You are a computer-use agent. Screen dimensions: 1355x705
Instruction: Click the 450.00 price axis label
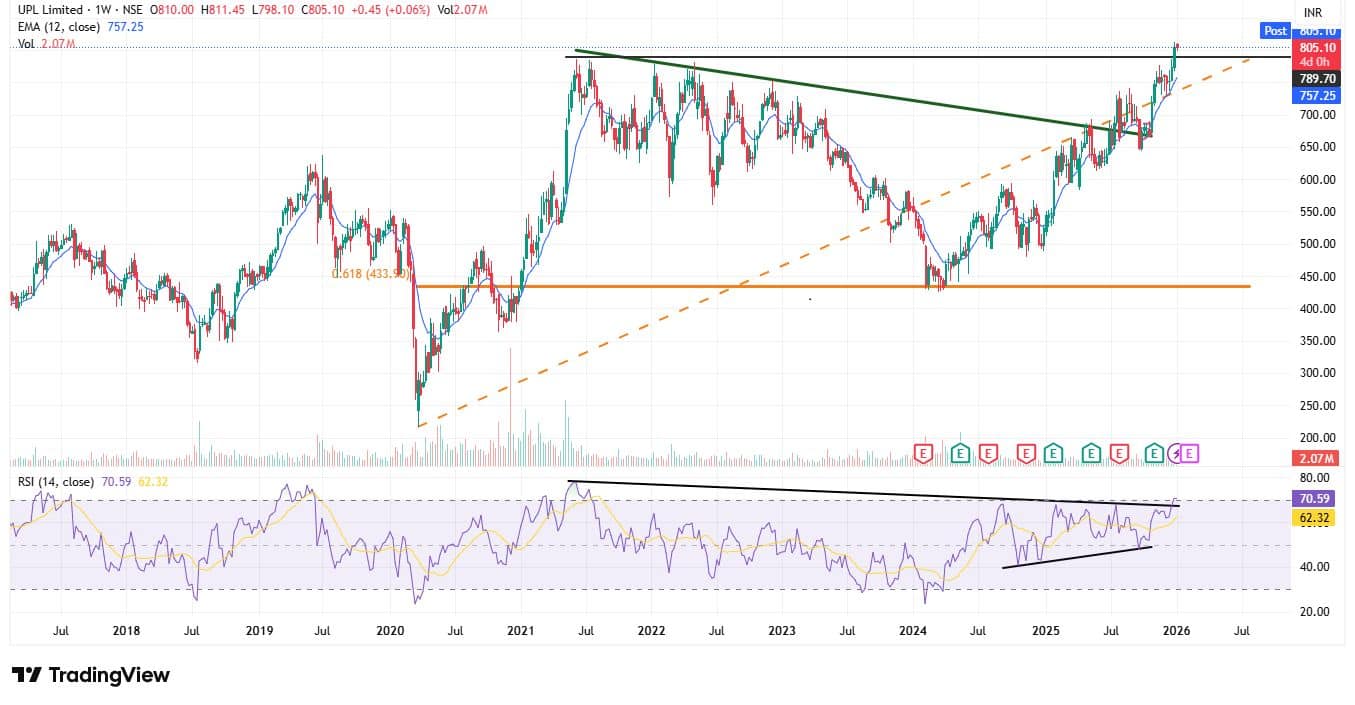1319,276
